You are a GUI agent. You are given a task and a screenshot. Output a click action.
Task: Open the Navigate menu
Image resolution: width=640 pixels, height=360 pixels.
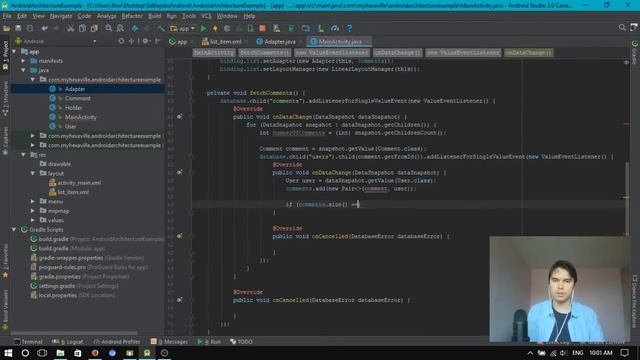[61, 16]
